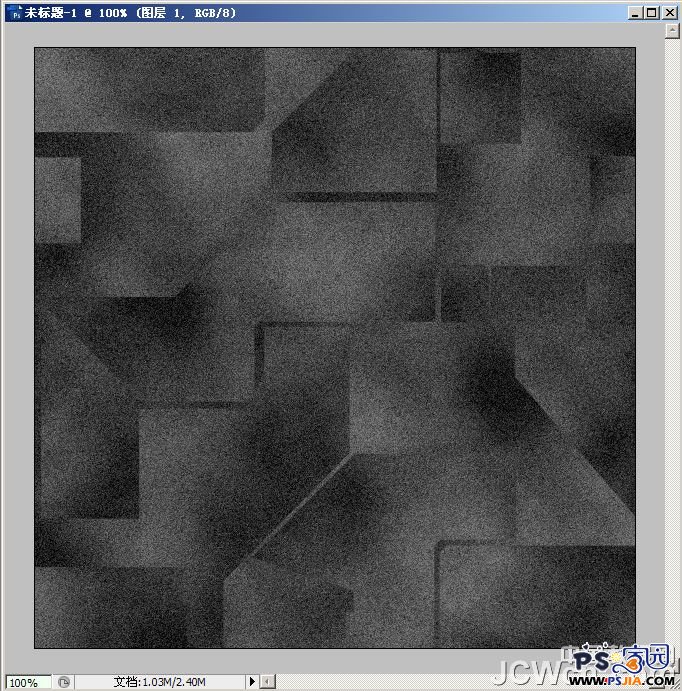682x691 pixels.
Task: Click the small round icon beside zoom field
Action: pos(64,682)
